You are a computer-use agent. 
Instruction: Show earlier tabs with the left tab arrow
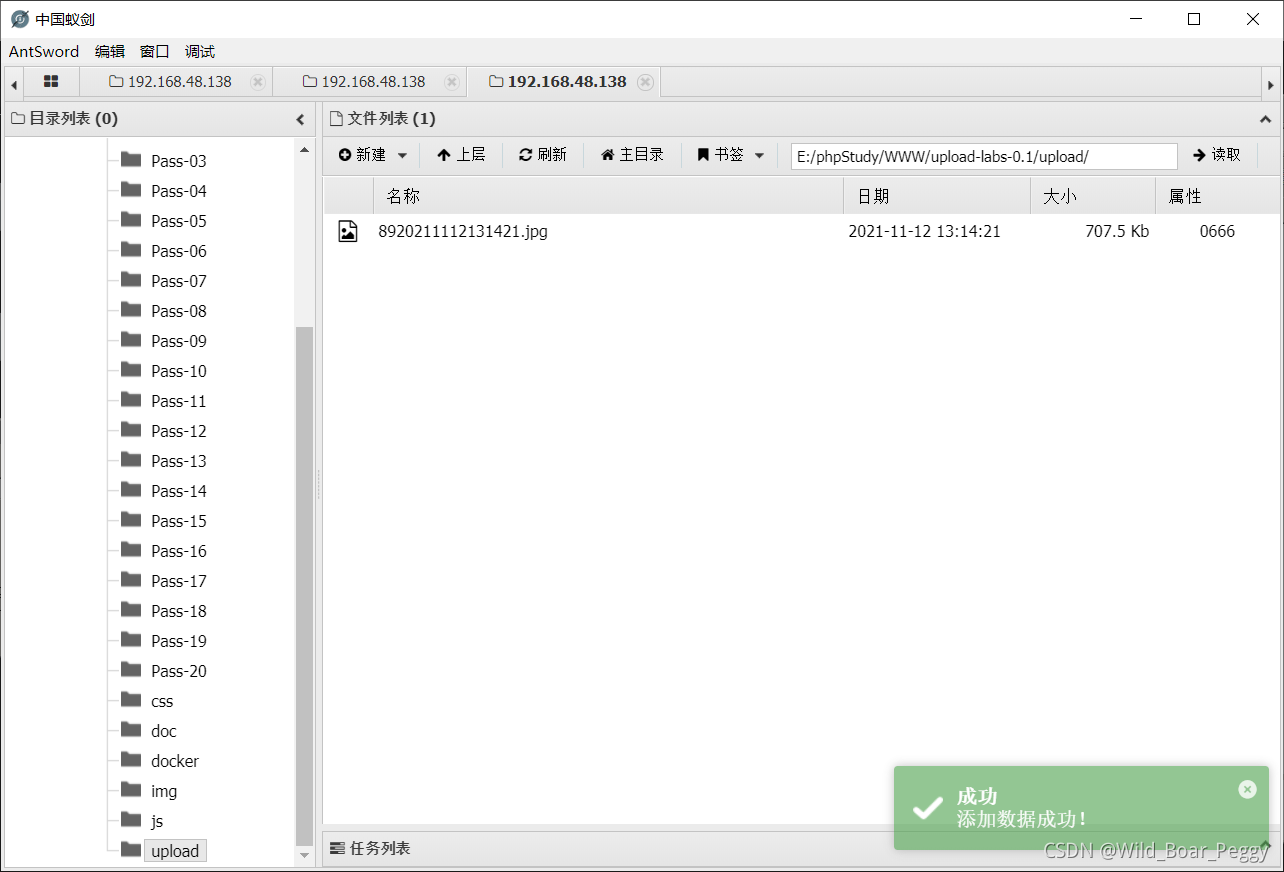(14, 84)
